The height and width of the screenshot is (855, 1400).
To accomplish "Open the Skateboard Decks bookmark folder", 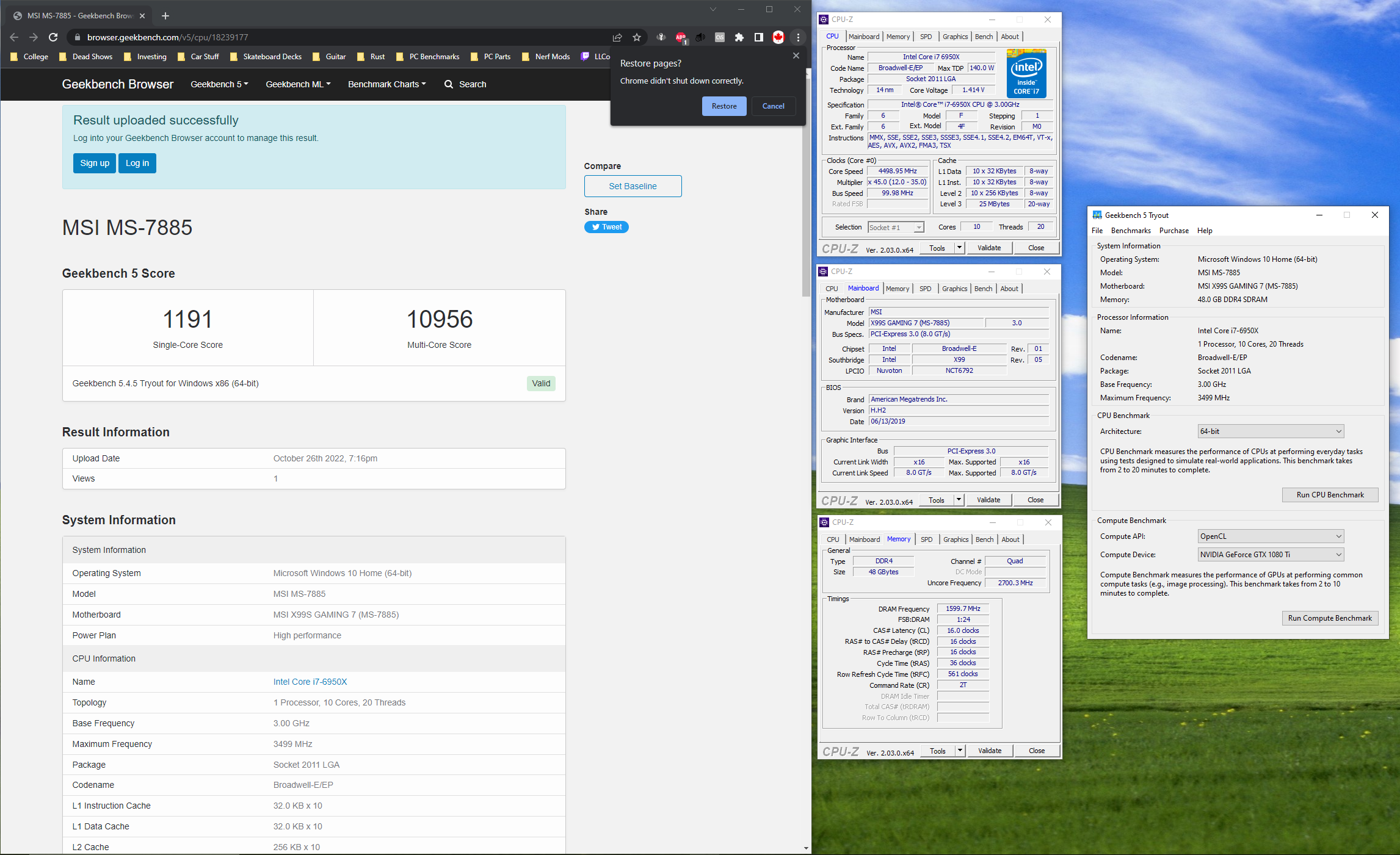I will pos(266,57).
